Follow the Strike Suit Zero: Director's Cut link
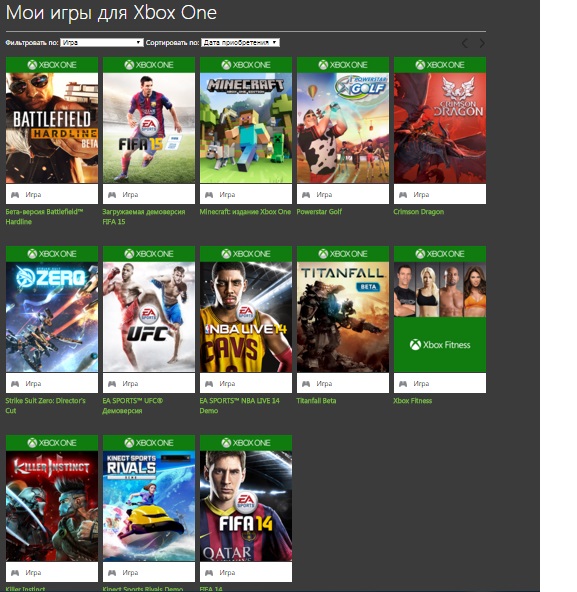577x592 pixels. tap(45, 406)
